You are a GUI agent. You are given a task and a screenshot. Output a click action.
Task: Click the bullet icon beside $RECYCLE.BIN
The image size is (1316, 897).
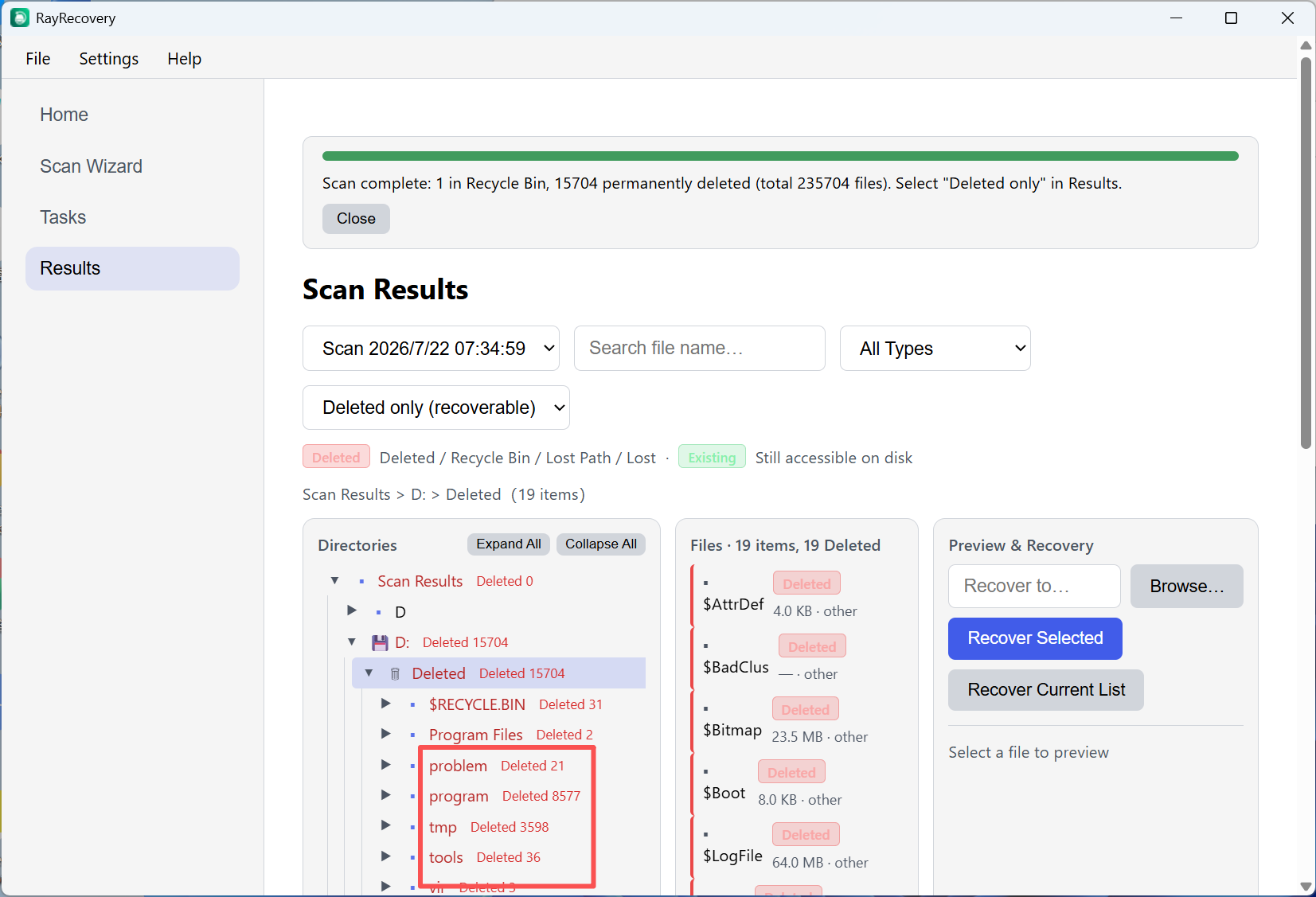coord(412,704)
